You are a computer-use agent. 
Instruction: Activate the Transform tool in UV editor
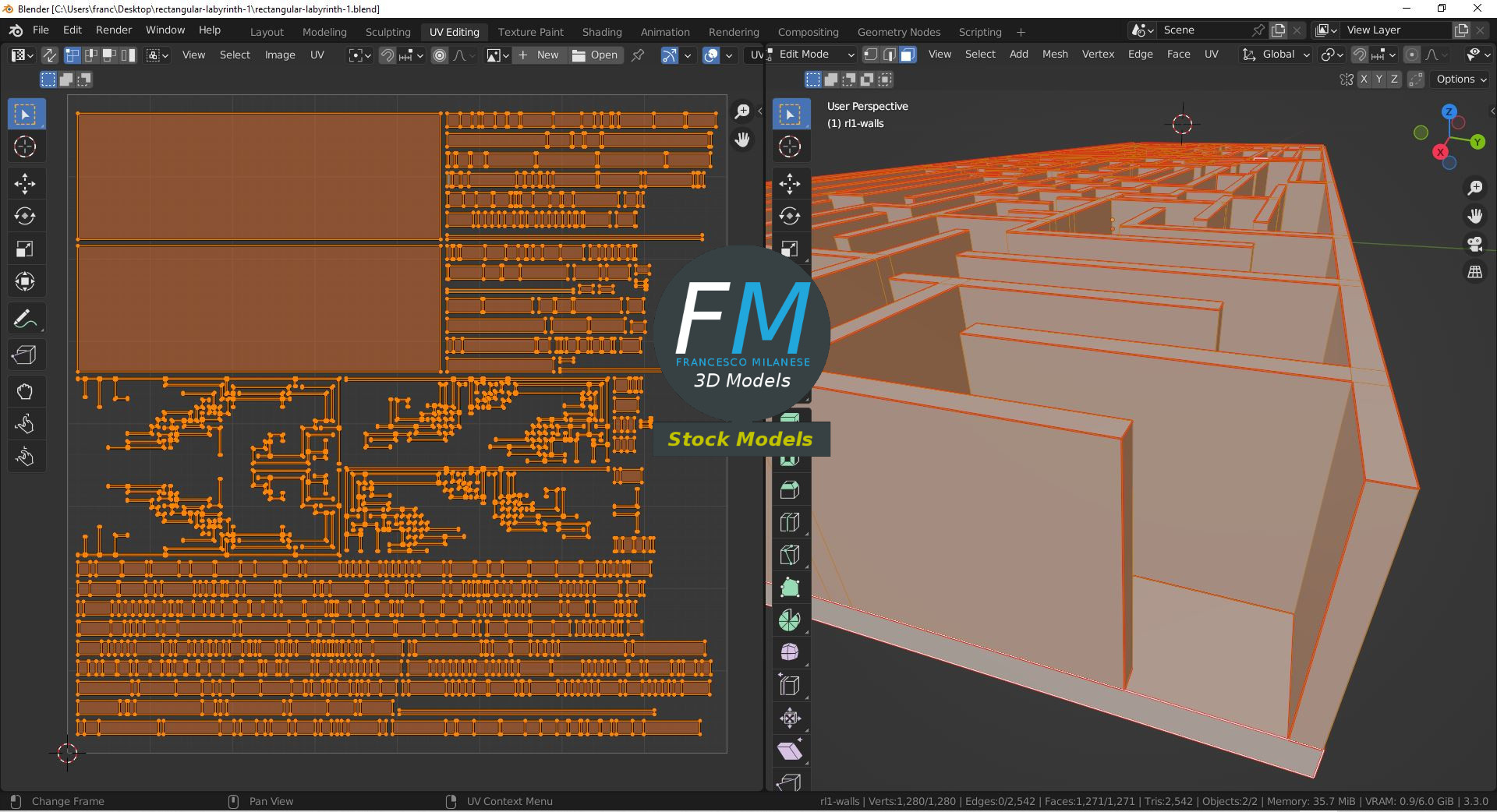coord(25,281)
